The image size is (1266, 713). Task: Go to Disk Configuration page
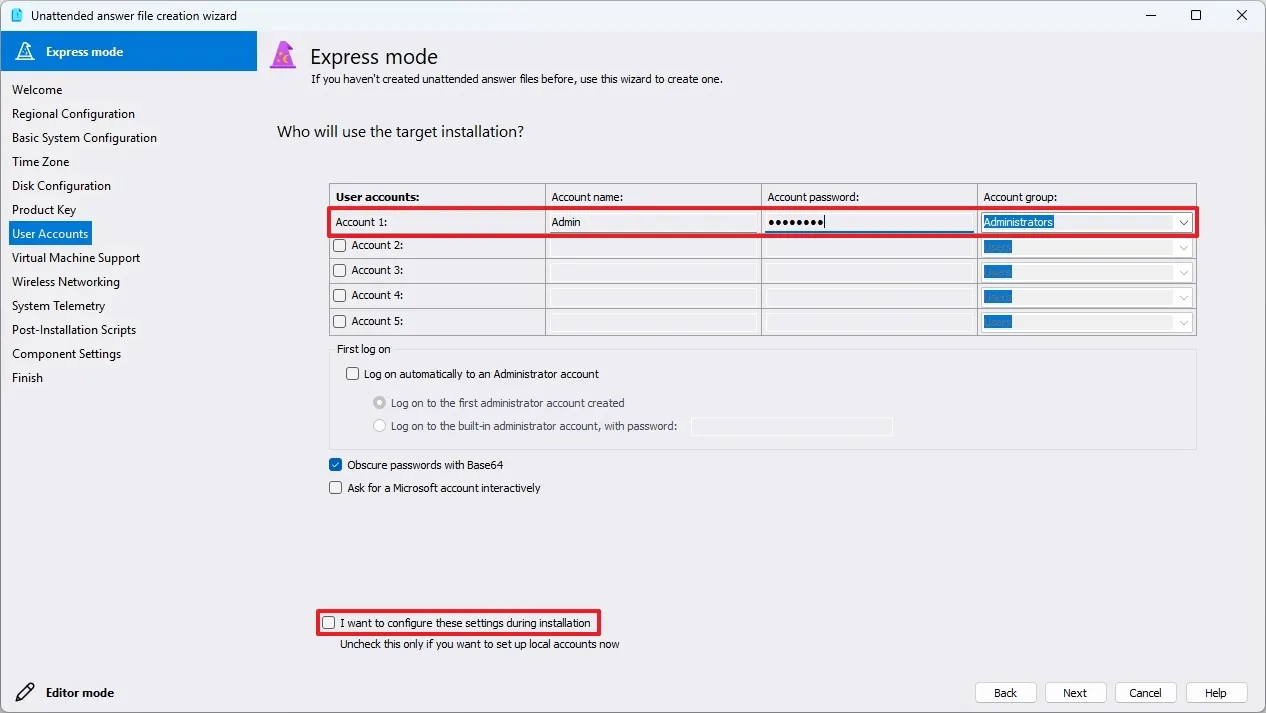61,186
